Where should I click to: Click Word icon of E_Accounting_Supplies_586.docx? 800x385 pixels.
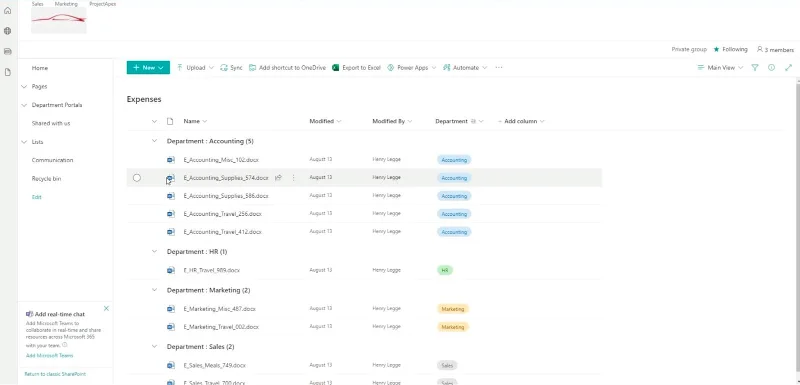pos(170,196)
